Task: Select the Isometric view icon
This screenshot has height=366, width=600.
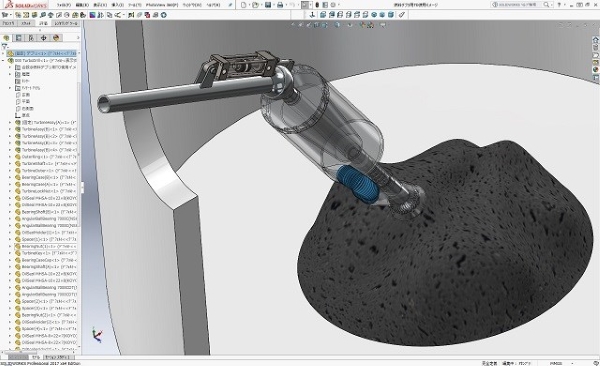Action: (x=374, y=15)
